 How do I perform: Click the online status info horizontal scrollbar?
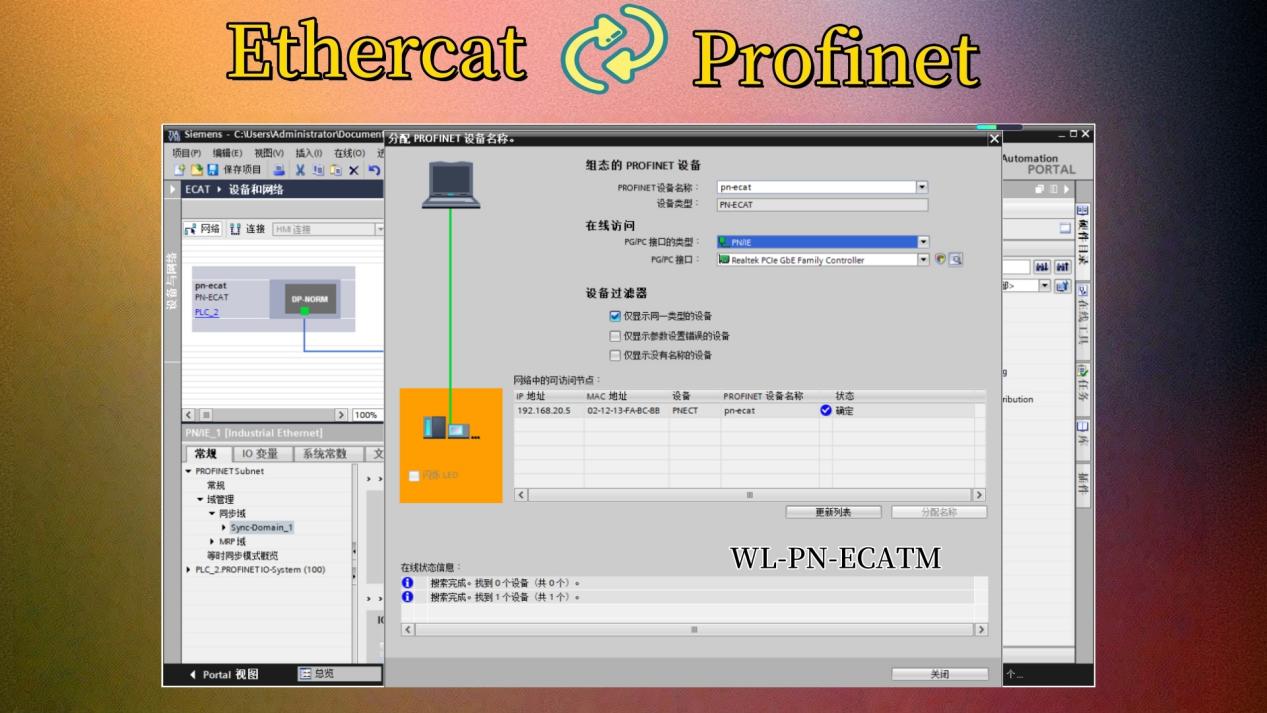pyautogui.click(x=695, y=629)
